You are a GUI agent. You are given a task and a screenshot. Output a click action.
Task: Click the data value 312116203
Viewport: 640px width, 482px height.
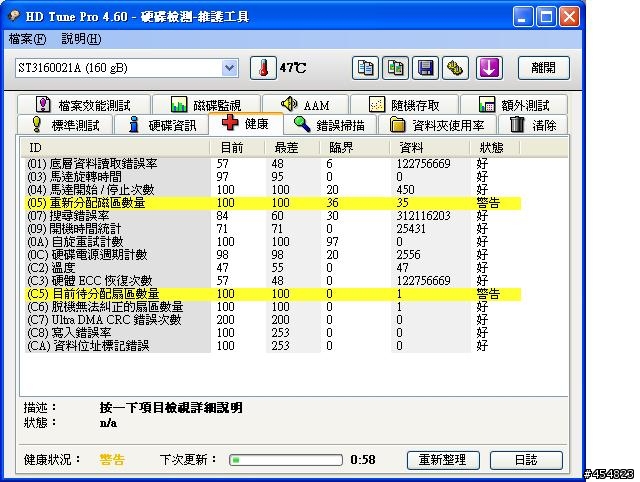tap(423, 216)
